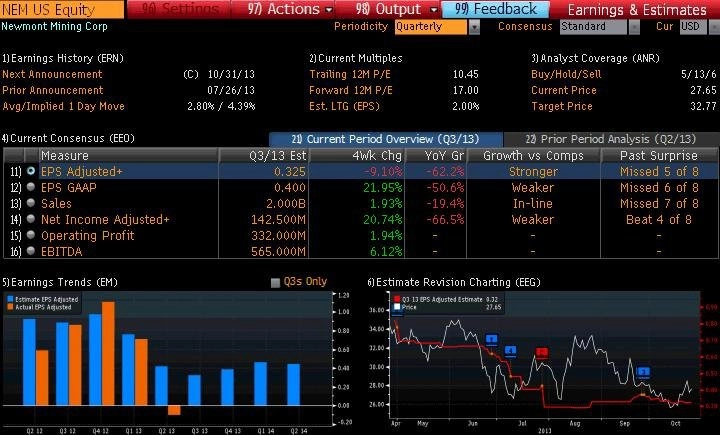Click the Target Price value 32.77
Screen dimensions: 720x435
point(703,106)
